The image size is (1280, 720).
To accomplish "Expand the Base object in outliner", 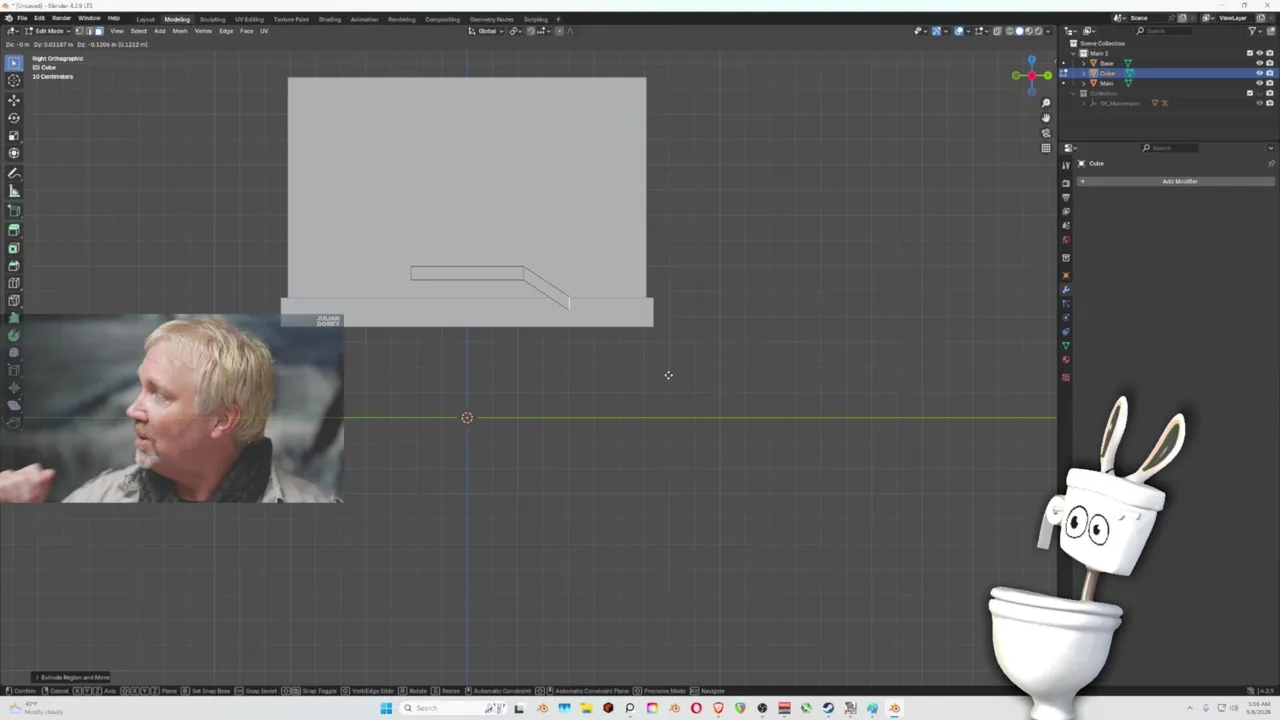I will coord(1083,63).
